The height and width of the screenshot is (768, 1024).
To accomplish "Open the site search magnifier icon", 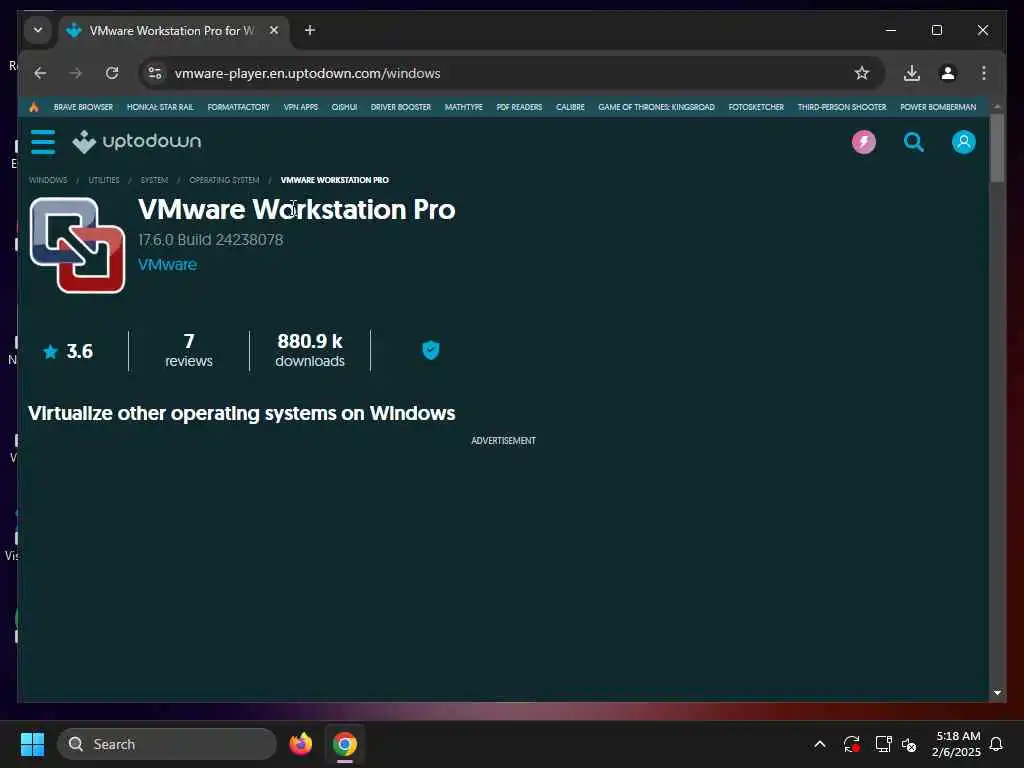I will point(913,142).
